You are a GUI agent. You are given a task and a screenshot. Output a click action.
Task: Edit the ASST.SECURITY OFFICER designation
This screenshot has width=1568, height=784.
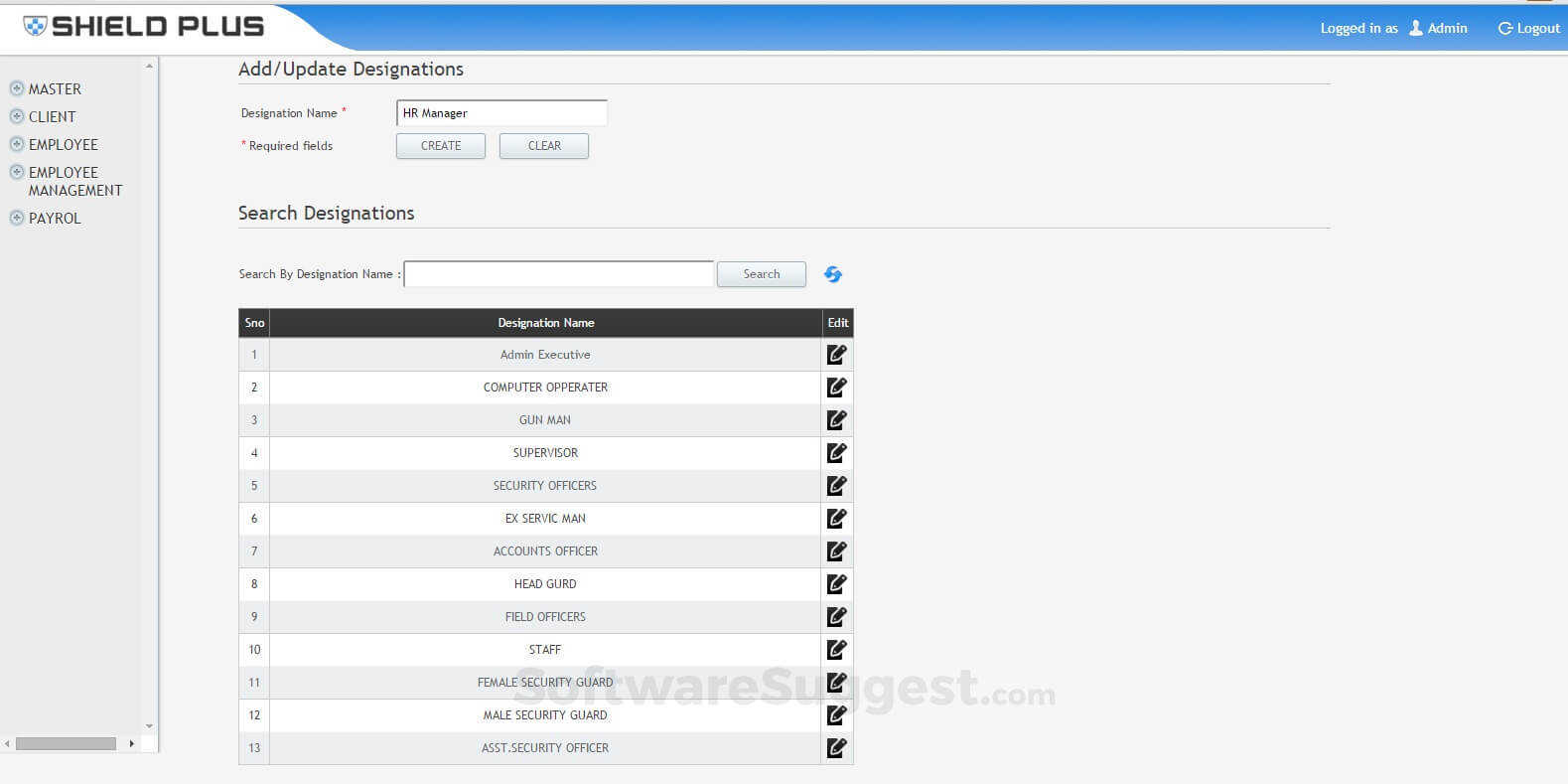pos(837,747)
